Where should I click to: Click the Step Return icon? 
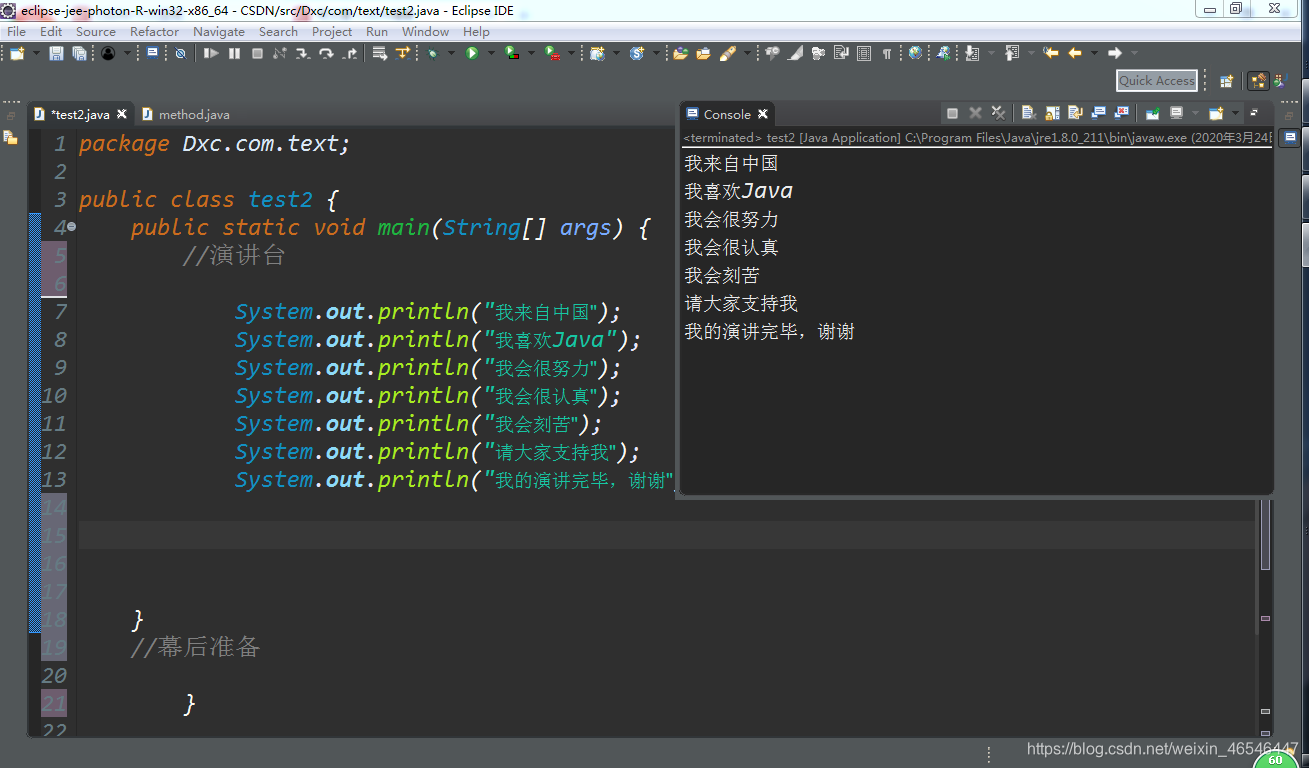[x=350, y=53]
